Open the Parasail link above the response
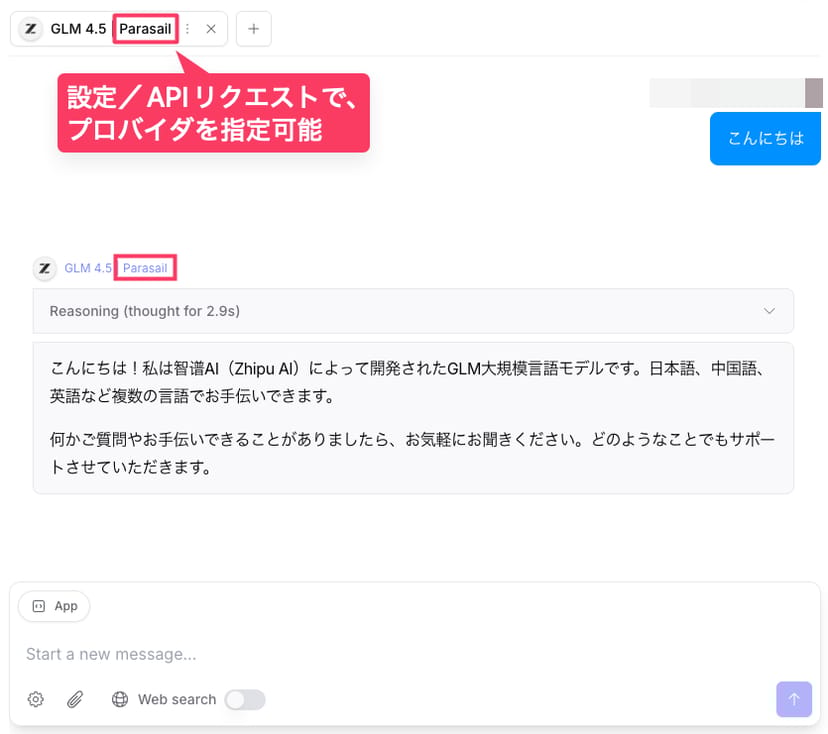The image size is (828, 734). (145, 268)
